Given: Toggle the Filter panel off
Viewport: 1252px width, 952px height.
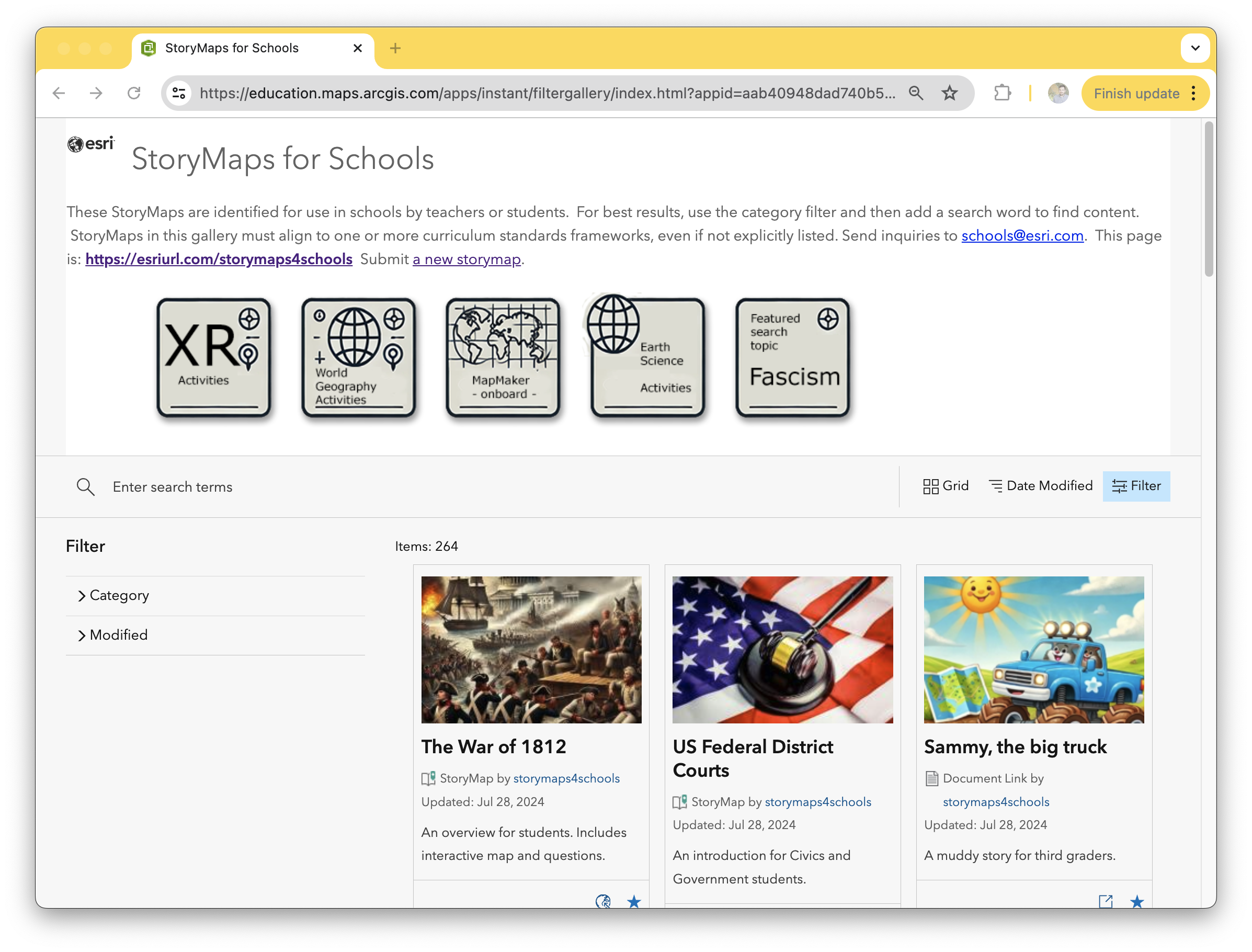Looking at the screenshot, I should pyautogui.click(x=1136, y=485).
